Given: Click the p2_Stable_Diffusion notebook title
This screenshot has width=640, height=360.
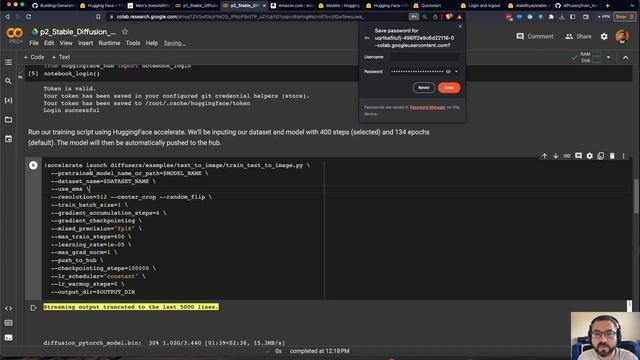Looking at the screenshot, I should tap(78, 32).
